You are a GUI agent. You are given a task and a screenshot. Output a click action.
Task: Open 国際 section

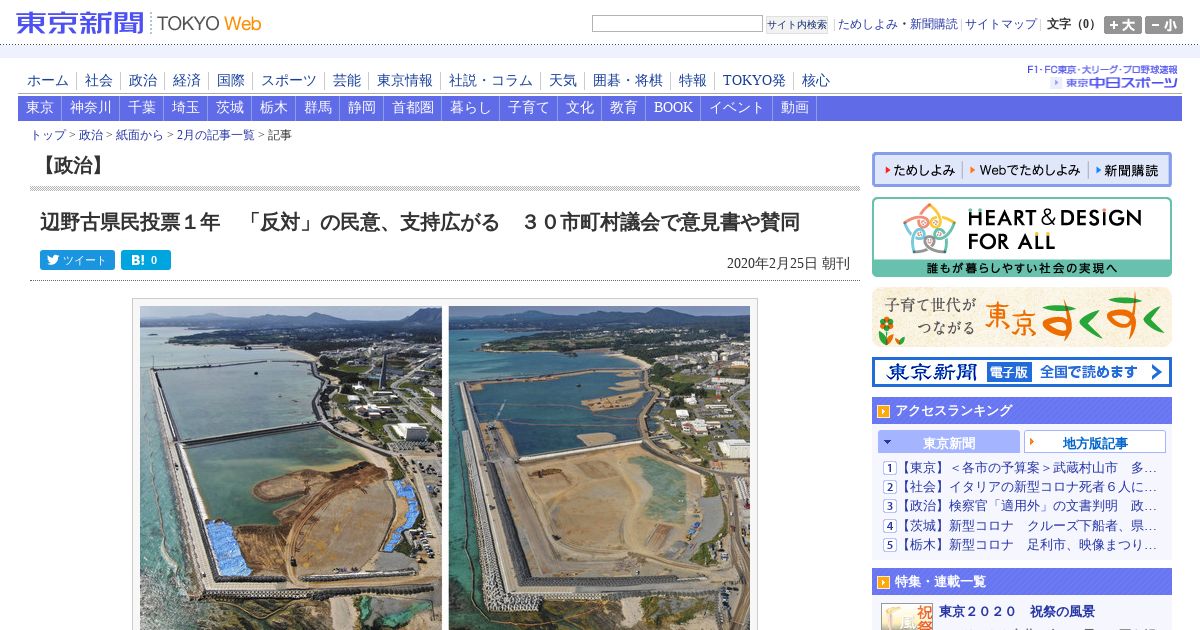coord(231,80)
